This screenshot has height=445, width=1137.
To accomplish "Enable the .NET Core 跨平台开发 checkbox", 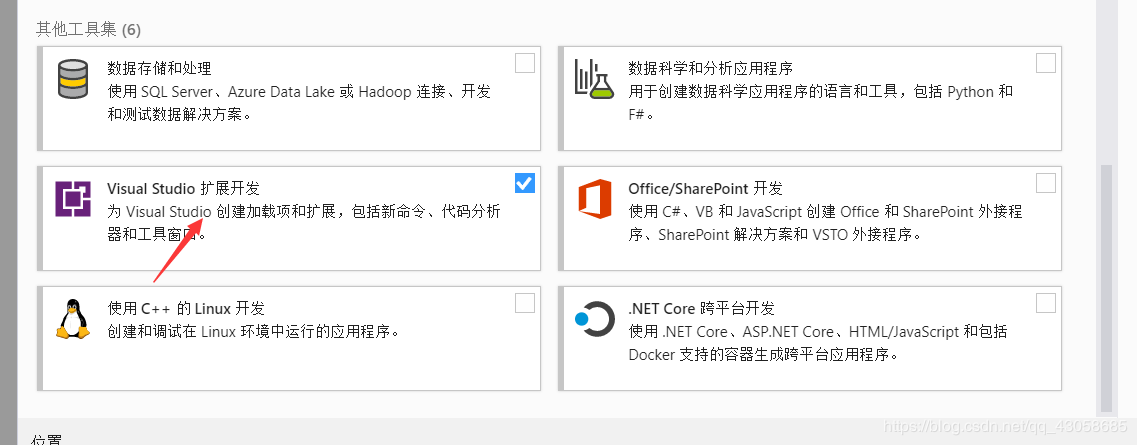I will [1046, 303].
